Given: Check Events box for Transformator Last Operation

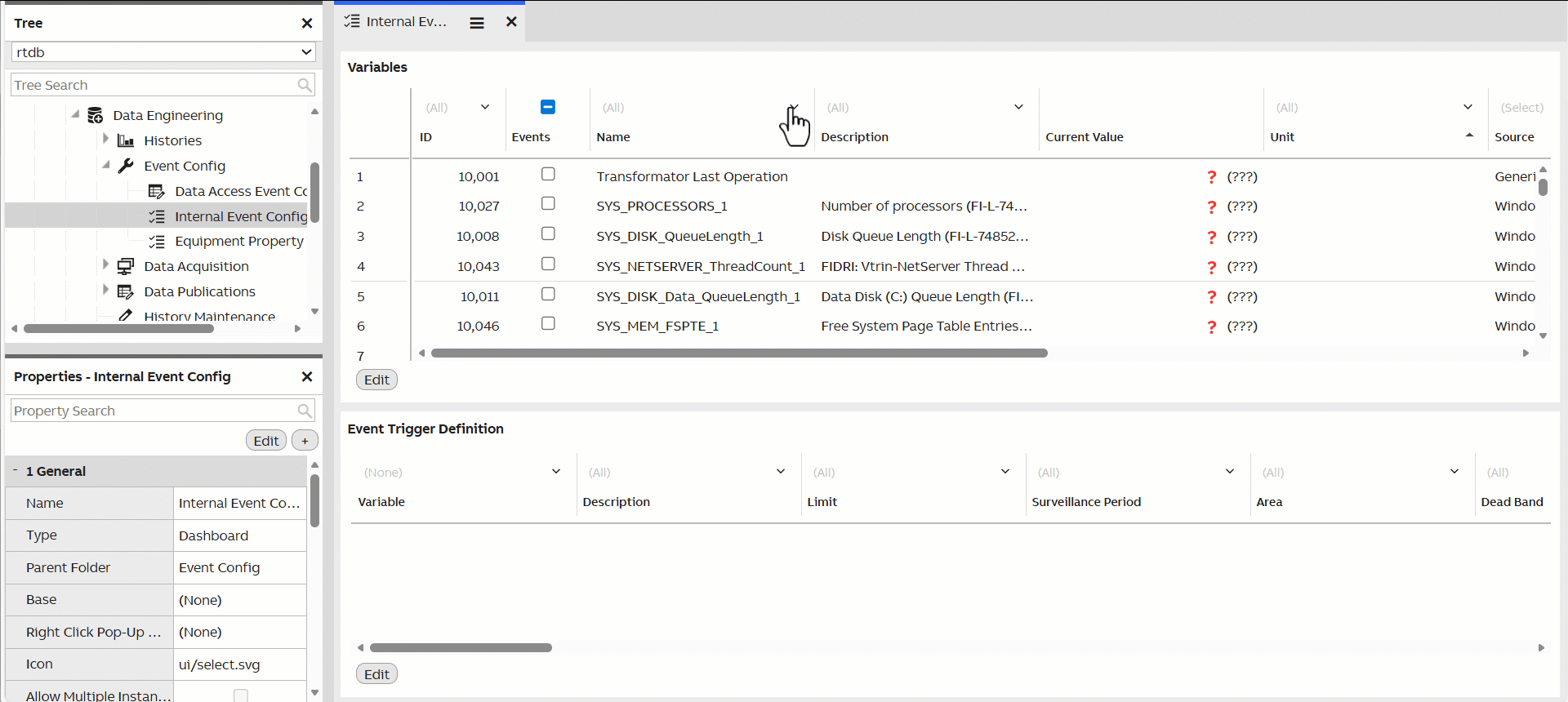Looking at the screenshot, I should click(548, 174).
